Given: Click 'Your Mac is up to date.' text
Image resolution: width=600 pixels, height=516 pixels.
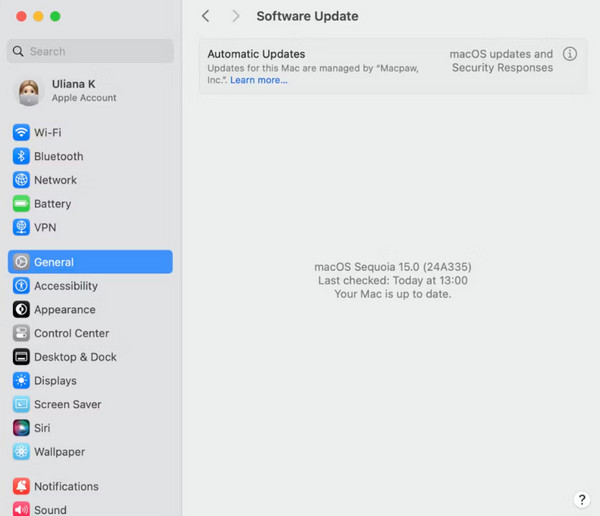Looking at the screenshot, I should (x=393, y=294).
